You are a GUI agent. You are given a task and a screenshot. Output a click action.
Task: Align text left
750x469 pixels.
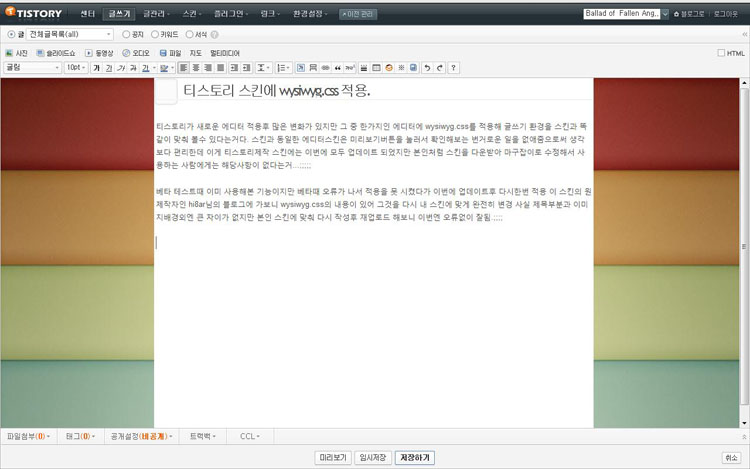click(184, 68)
